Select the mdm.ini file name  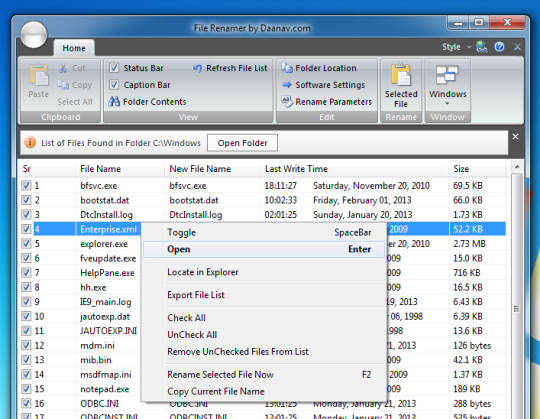coord(97,345)
